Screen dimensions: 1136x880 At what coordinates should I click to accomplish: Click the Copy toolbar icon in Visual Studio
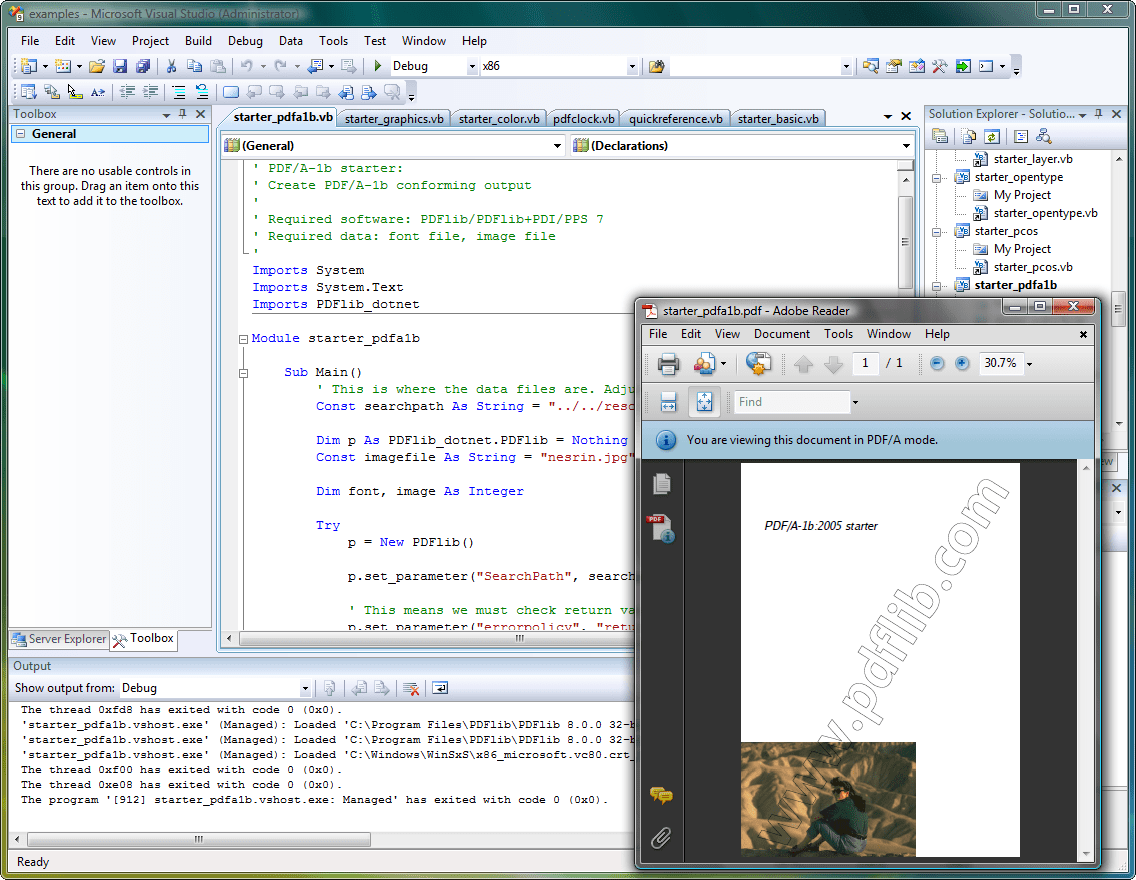coord(194,66)
